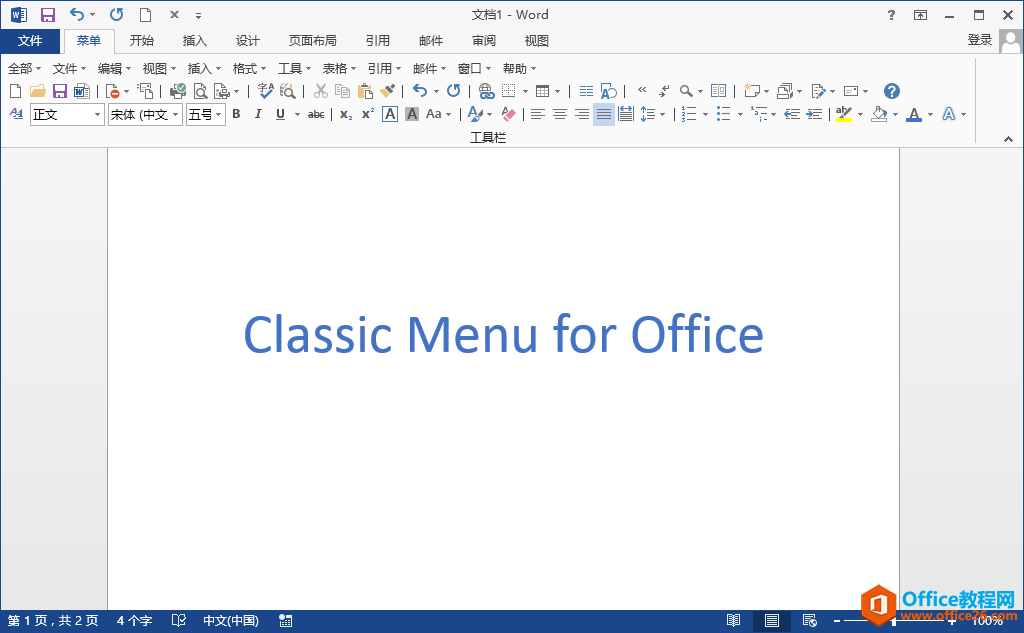Click the insert table grid icon
This screenshot has height=633, width=1024.
[x=542, y=91]
